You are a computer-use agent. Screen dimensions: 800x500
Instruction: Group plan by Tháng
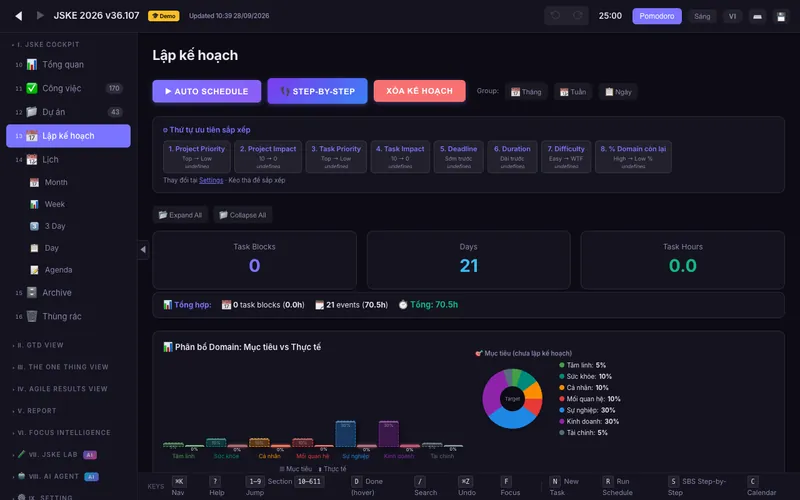click(526, 92)
